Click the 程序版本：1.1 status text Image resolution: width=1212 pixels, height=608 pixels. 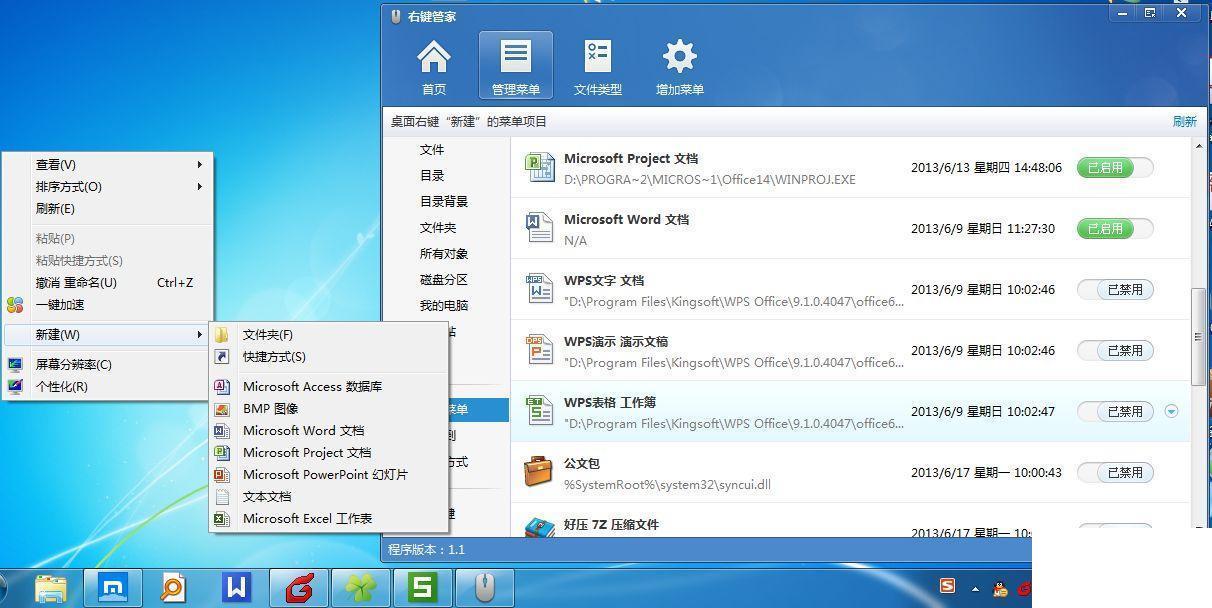click(426, 550)
